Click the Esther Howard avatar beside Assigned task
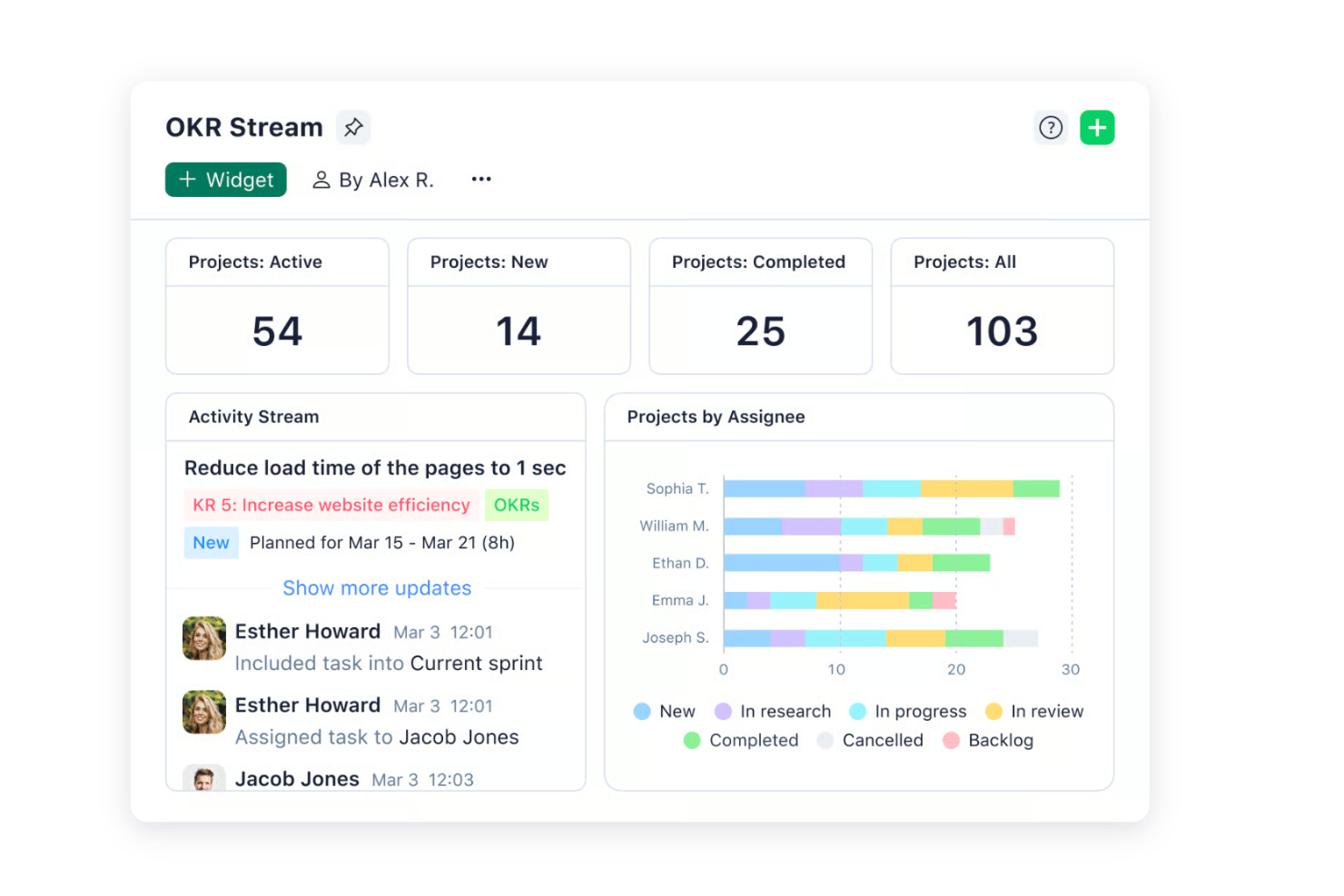The image size is (1344, 896). click(x=204, y=712)
